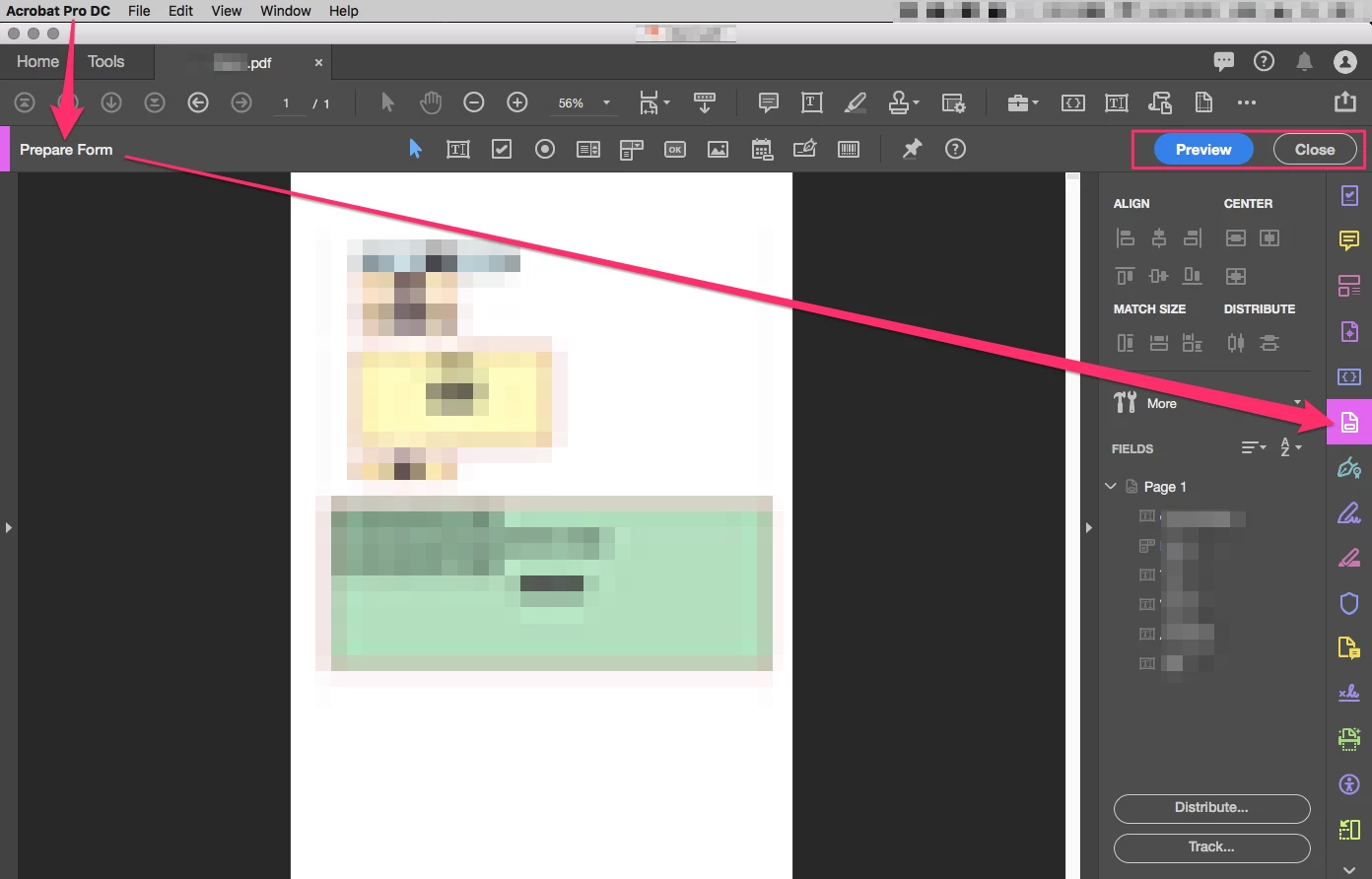Screen dimensions: 1372x879
Task: Open the Accessibility sidebar shortcut
Action: (1349, 784)
